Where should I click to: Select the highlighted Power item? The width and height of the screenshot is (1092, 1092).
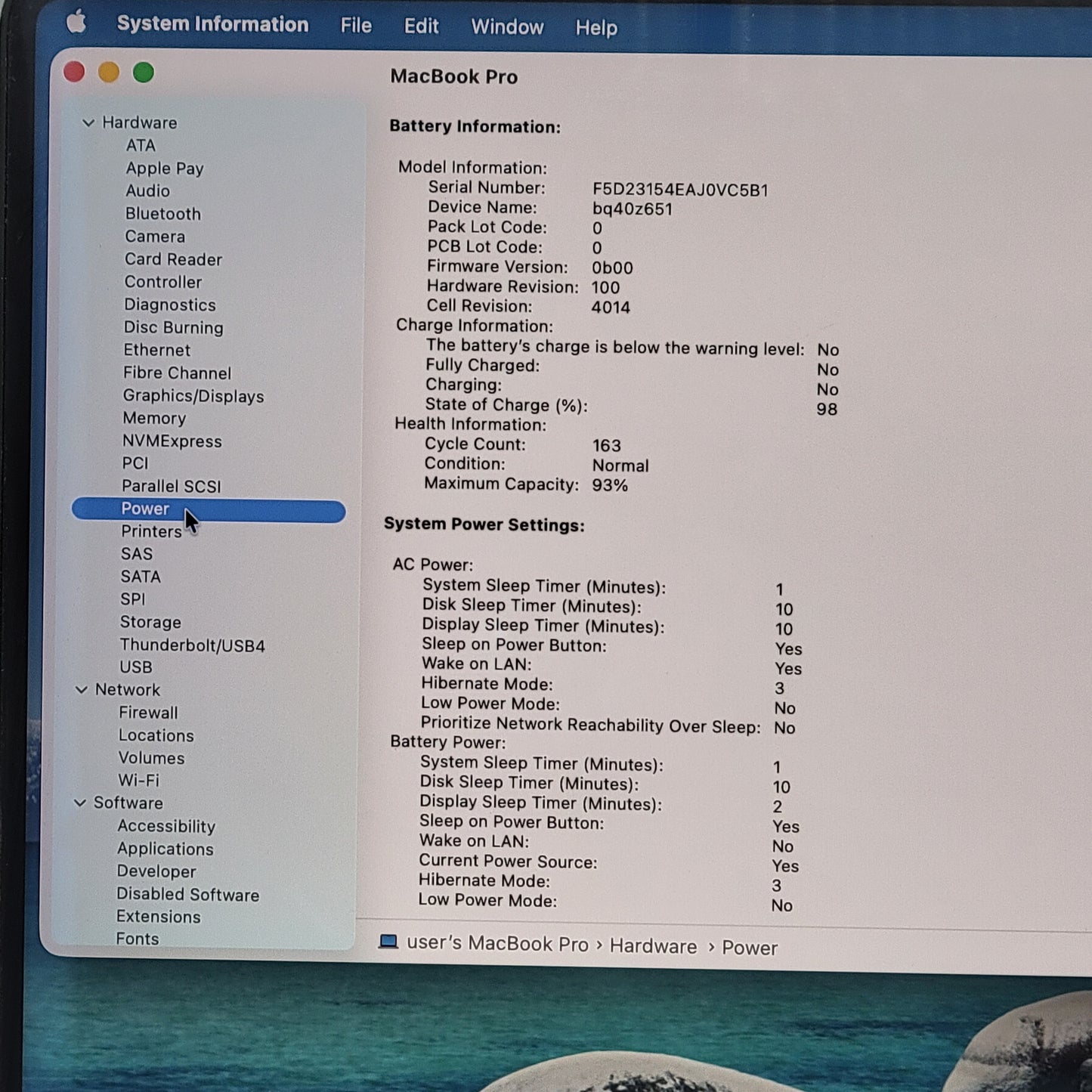[209, 510]
